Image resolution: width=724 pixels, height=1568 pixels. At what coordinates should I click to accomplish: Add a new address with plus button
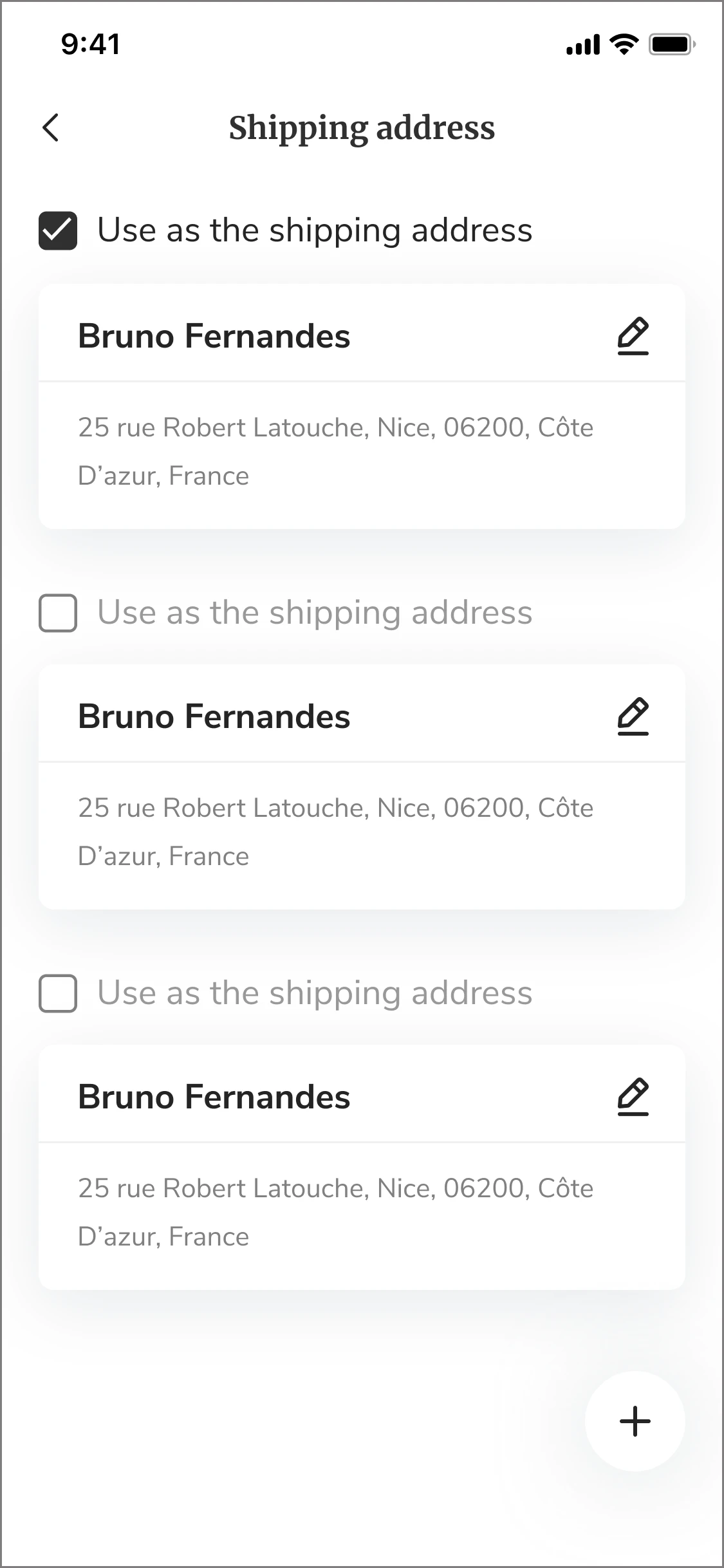pos(635,1421)
